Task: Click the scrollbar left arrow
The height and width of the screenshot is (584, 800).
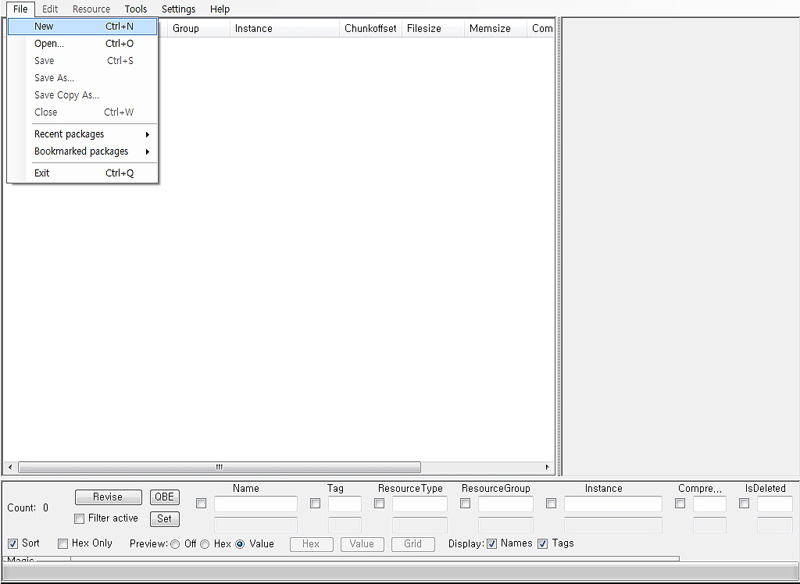Action: tap(10, 467)
